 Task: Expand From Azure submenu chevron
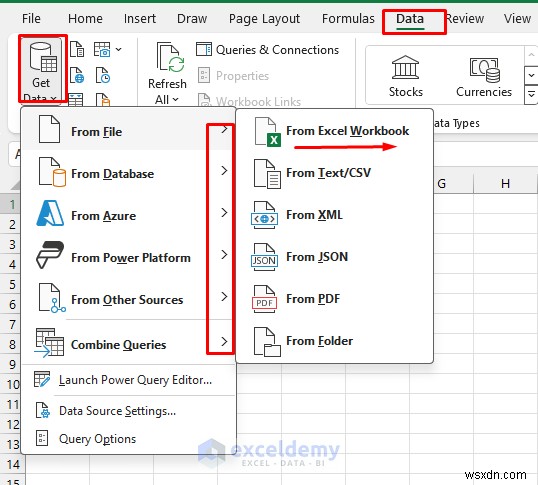pyautogui.click(x=224, y=213)
